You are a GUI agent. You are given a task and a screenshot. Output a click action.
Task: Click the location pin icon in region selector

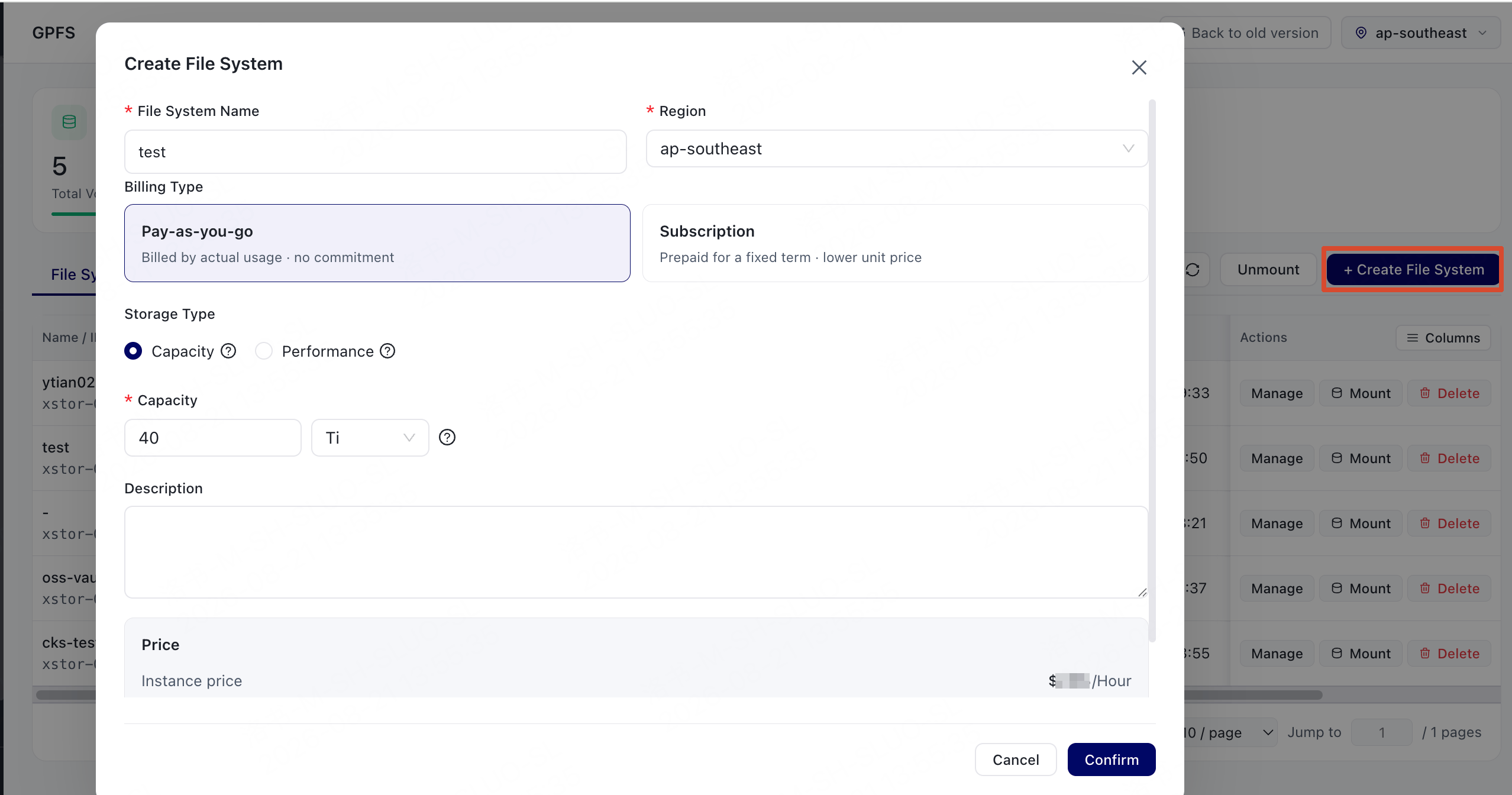click(x=1361, y=33)
